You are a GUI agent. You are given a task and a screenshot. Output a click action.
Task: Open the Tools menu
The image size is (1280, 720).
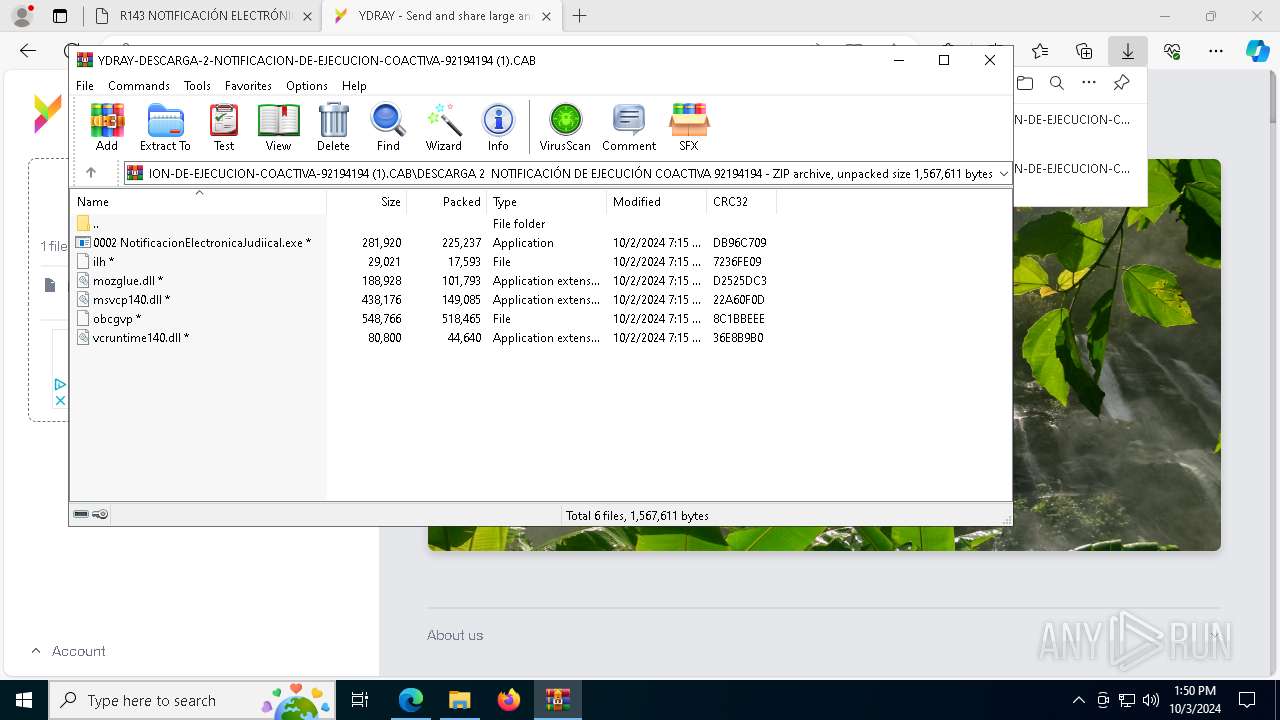tap(197, 86)
